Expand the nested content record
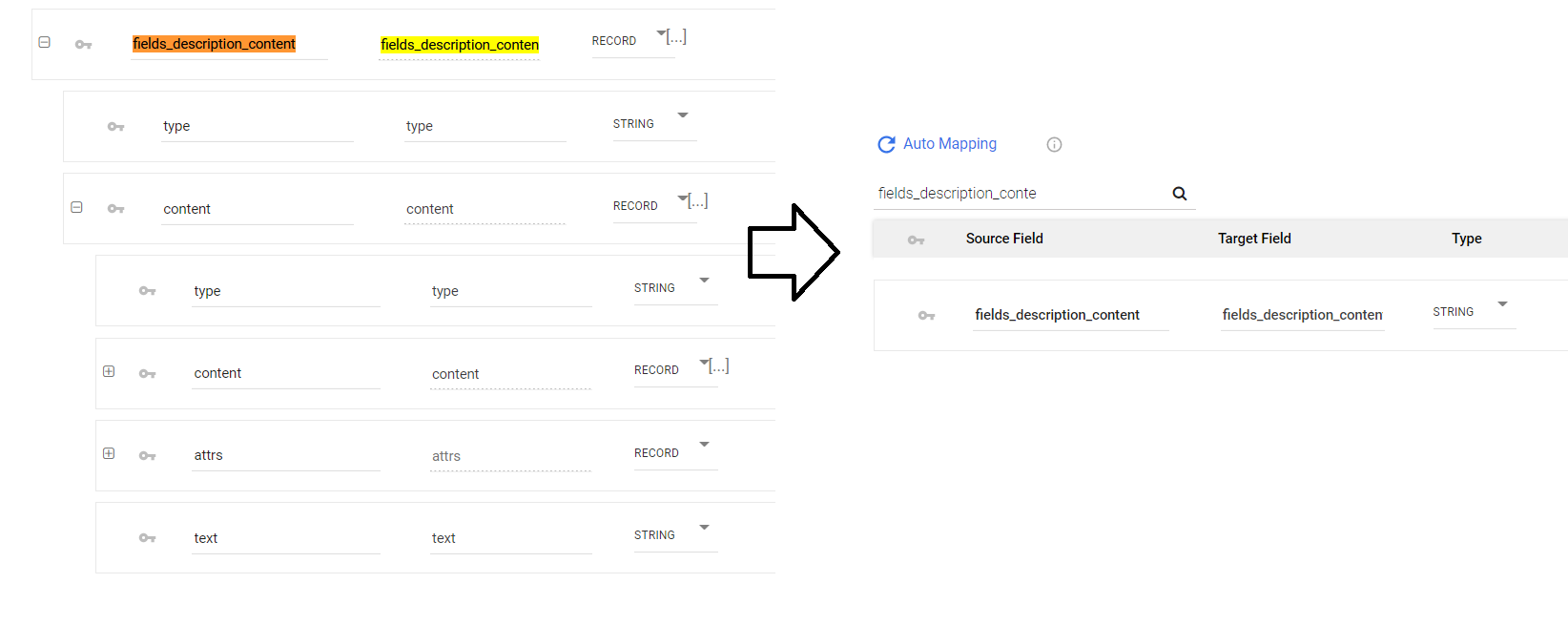 click(x=109, y=371)
